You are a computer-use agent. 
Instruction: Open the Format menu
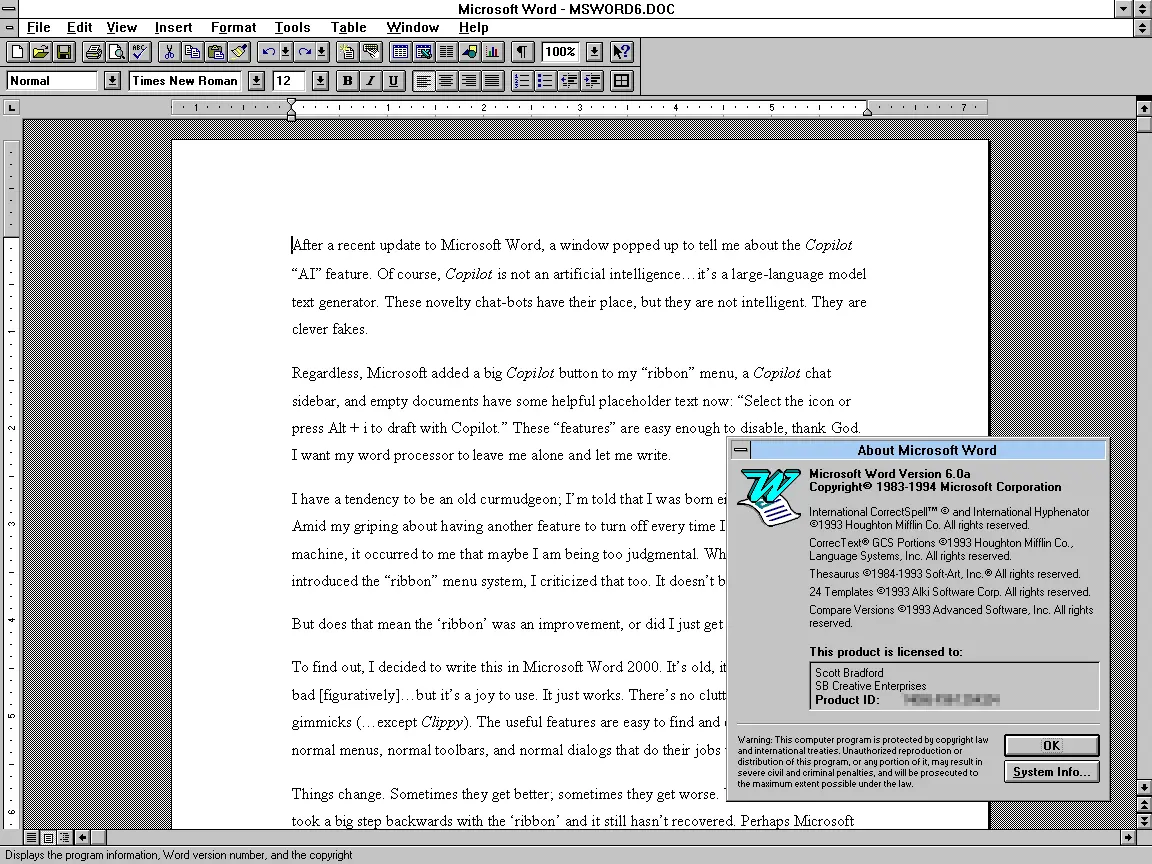tap(233, 27)
